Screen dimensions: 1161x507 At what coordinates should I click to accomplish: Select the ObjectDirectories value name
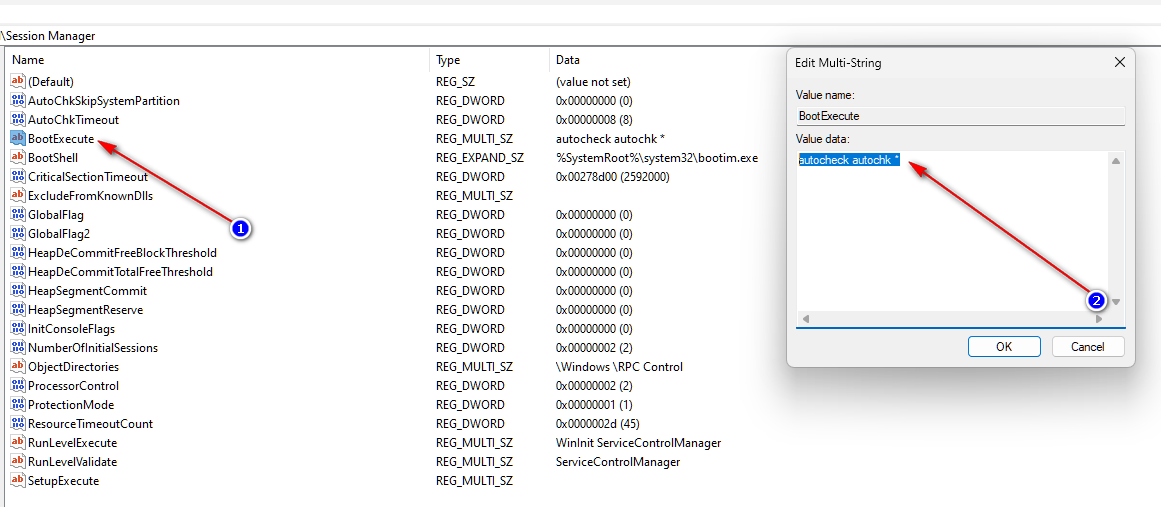[x=73, y=366]
